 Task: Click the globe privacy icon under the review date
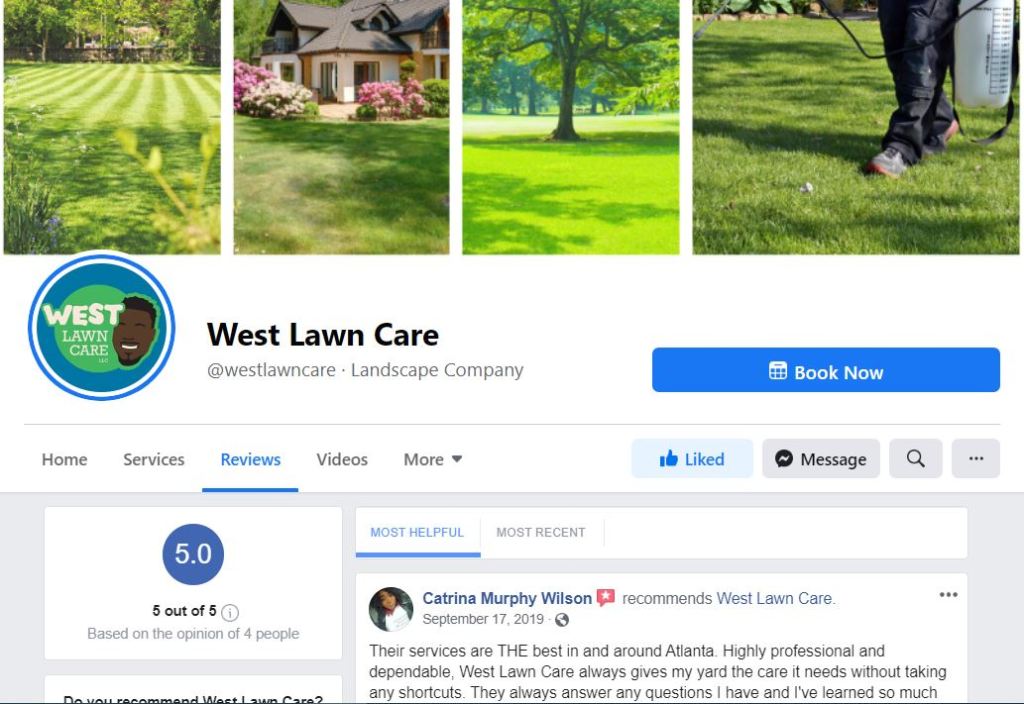[x=562, y=620]
